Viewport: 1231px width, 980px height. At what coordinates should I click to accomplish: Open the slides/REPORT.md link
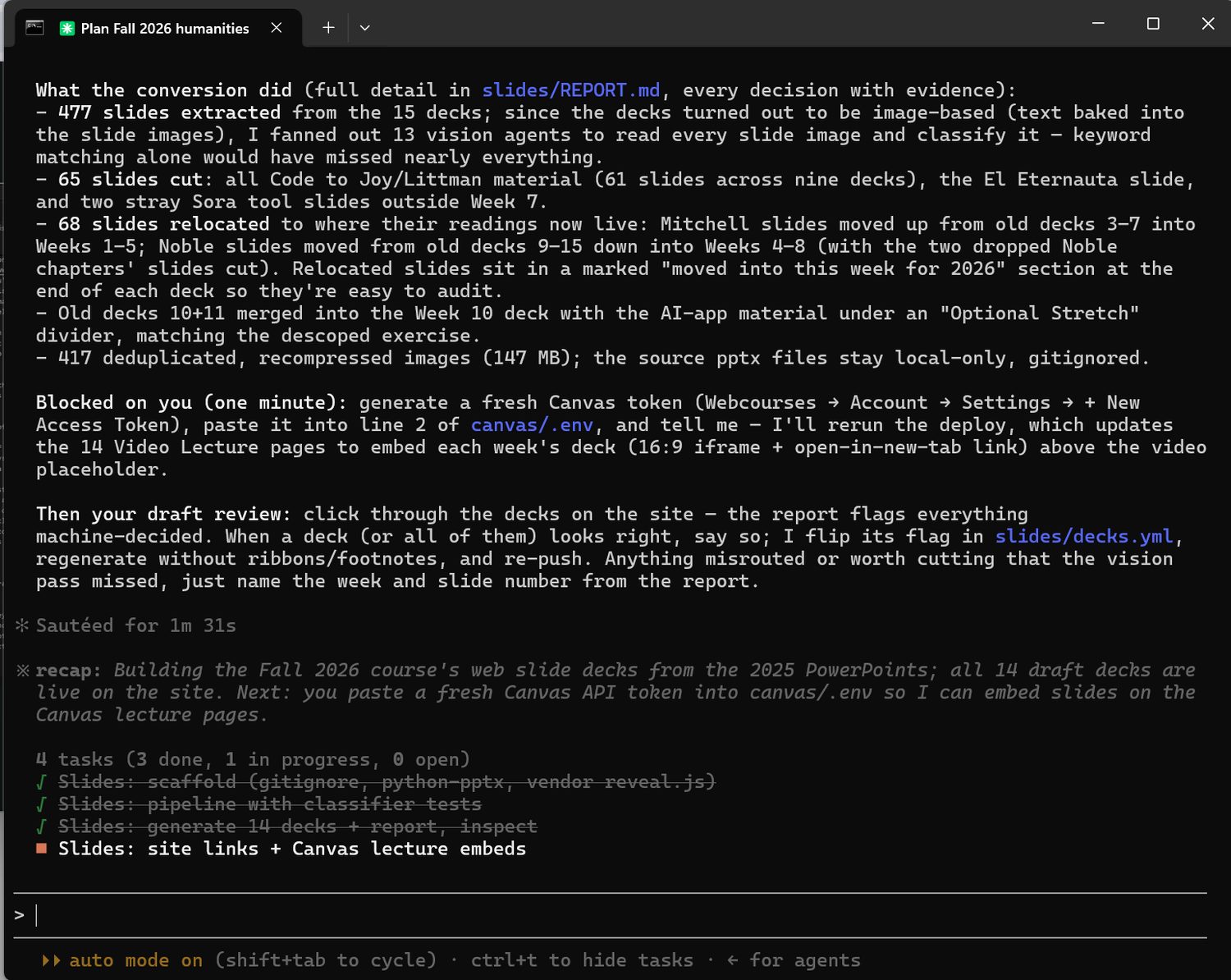(x=570, y=90)
